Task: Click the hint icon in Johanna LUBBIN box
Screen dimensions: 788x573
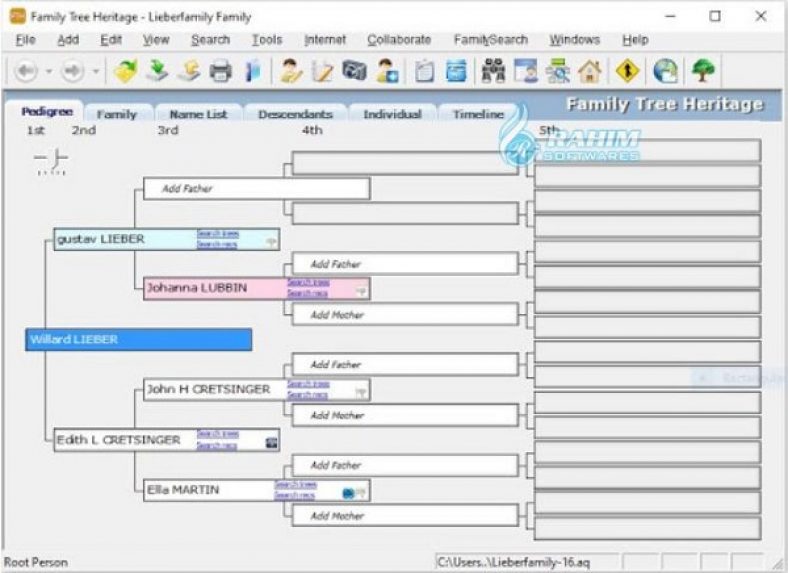Action: (361, 291)
